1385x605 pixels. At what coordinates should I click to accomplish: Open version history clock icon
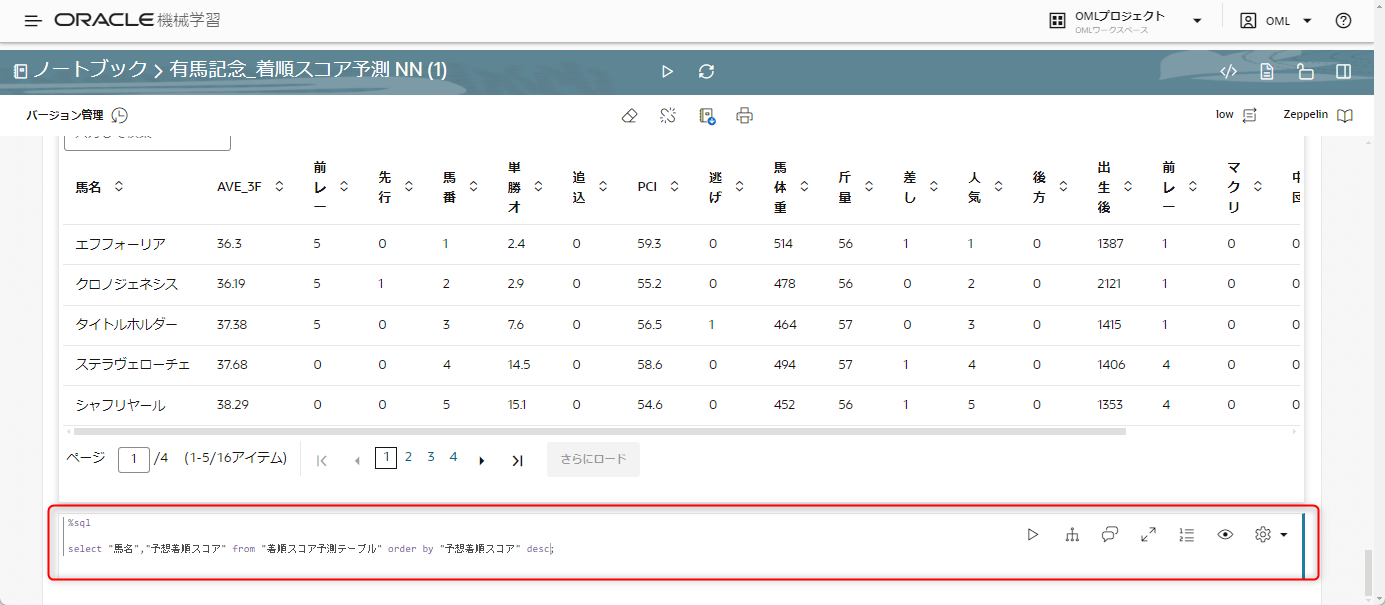pyautogui.click(x=119, y=116)
